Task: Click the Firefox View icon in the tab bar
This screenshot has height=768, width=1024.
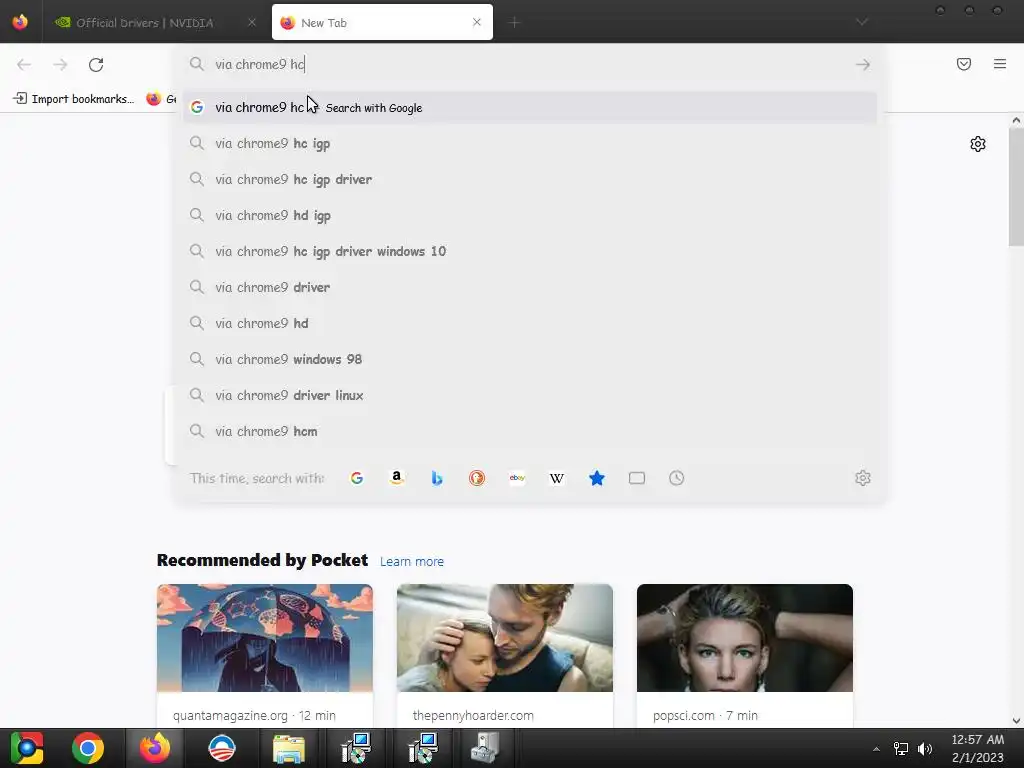Action: [20, 22]
